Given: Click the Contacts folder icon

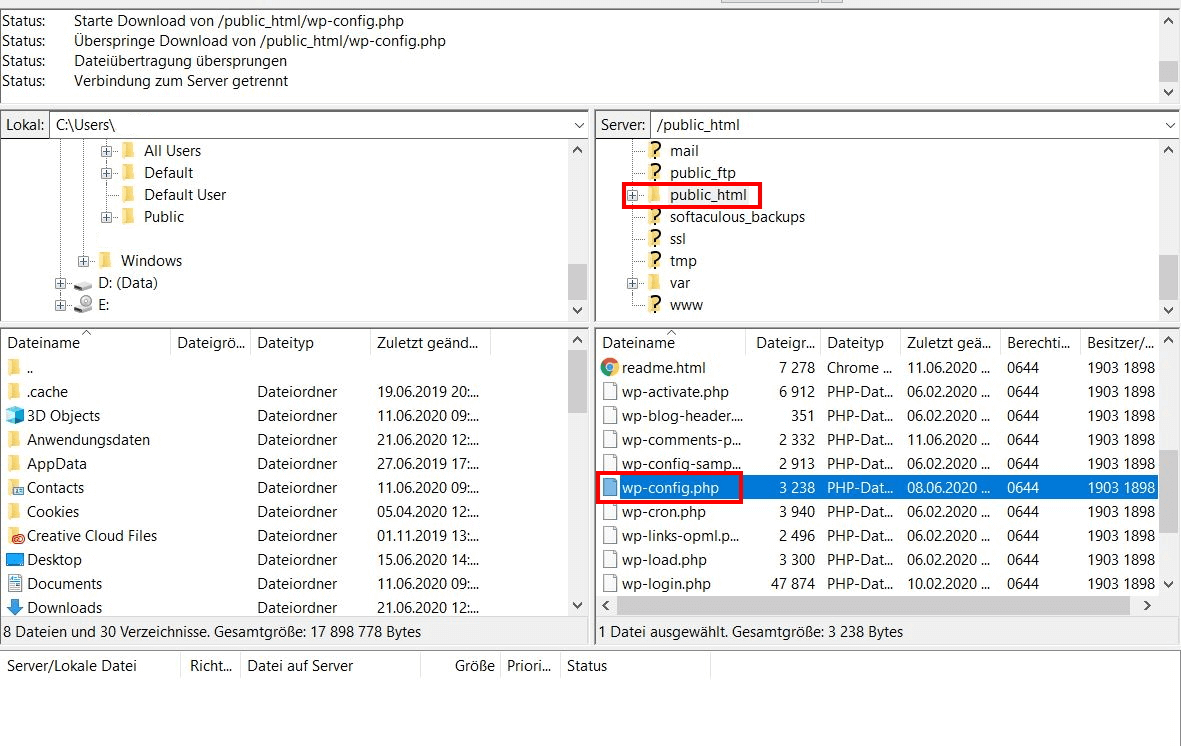Looking at the screenshot, I should (14, 488).
